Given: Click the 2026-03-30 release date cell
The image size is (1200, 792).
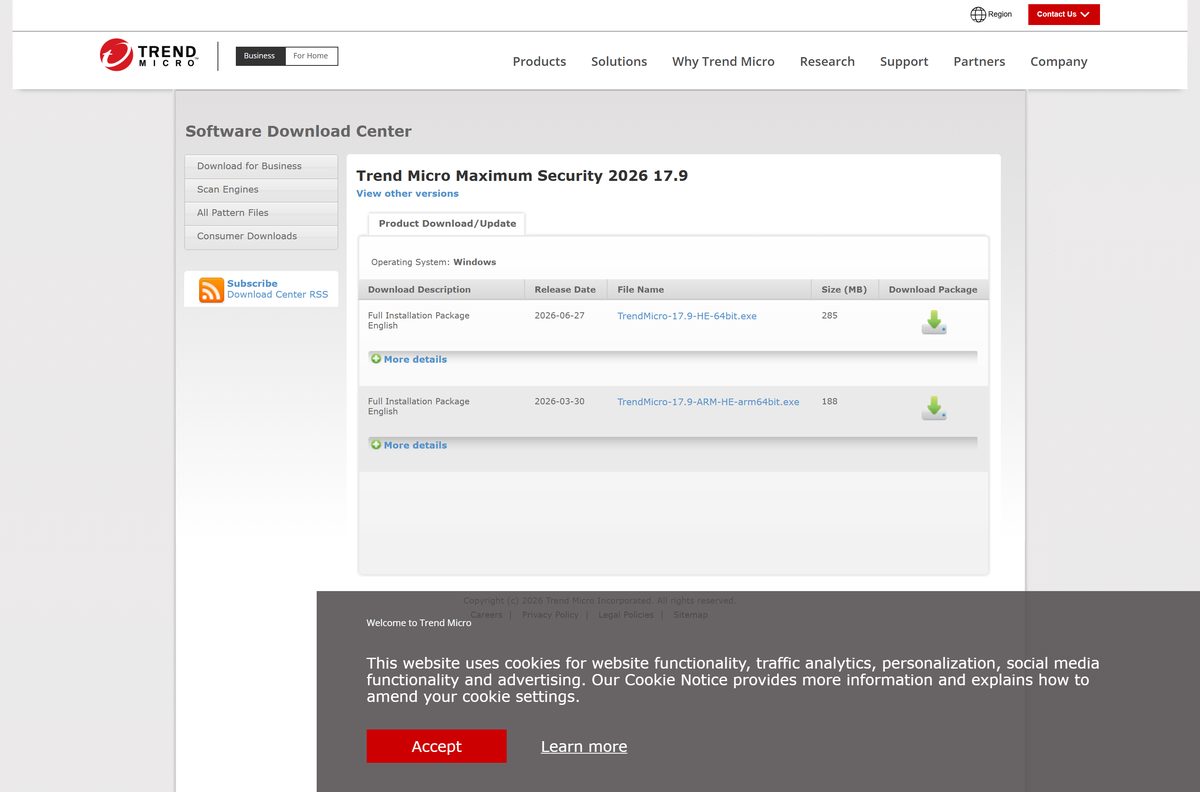Looking at the screenshot, I should (x=559, y=402).
